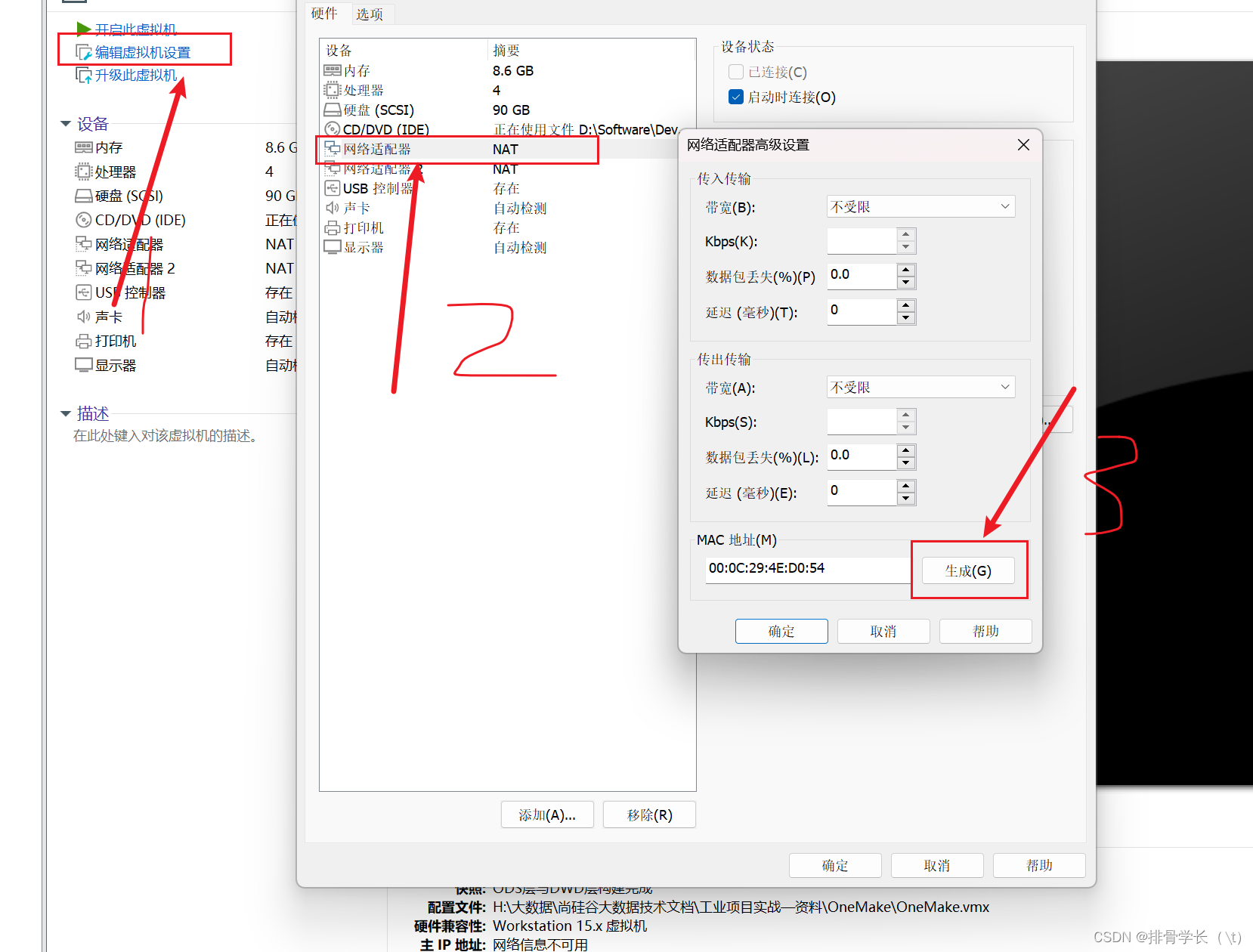Select the 打印机 icon in hardware list
This screenshot has height=952, width=1253.
coord(333,227)
